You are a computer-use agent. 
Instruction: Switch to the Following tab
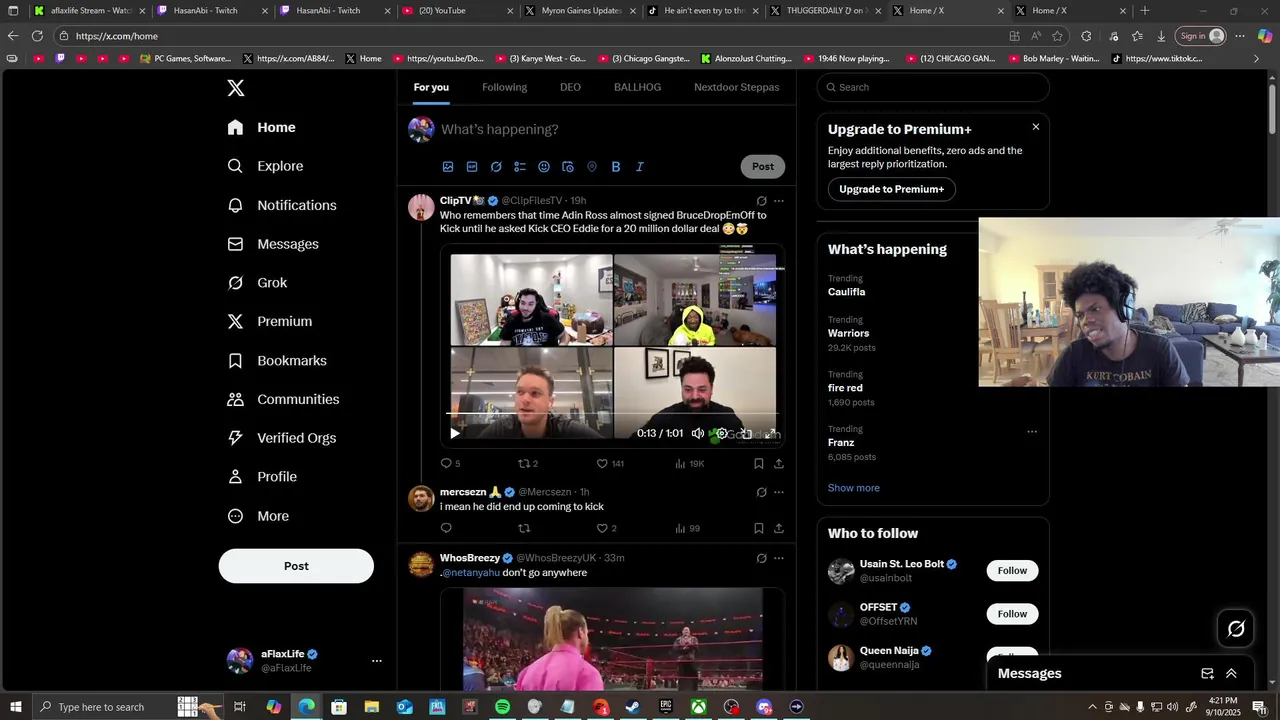504,87
